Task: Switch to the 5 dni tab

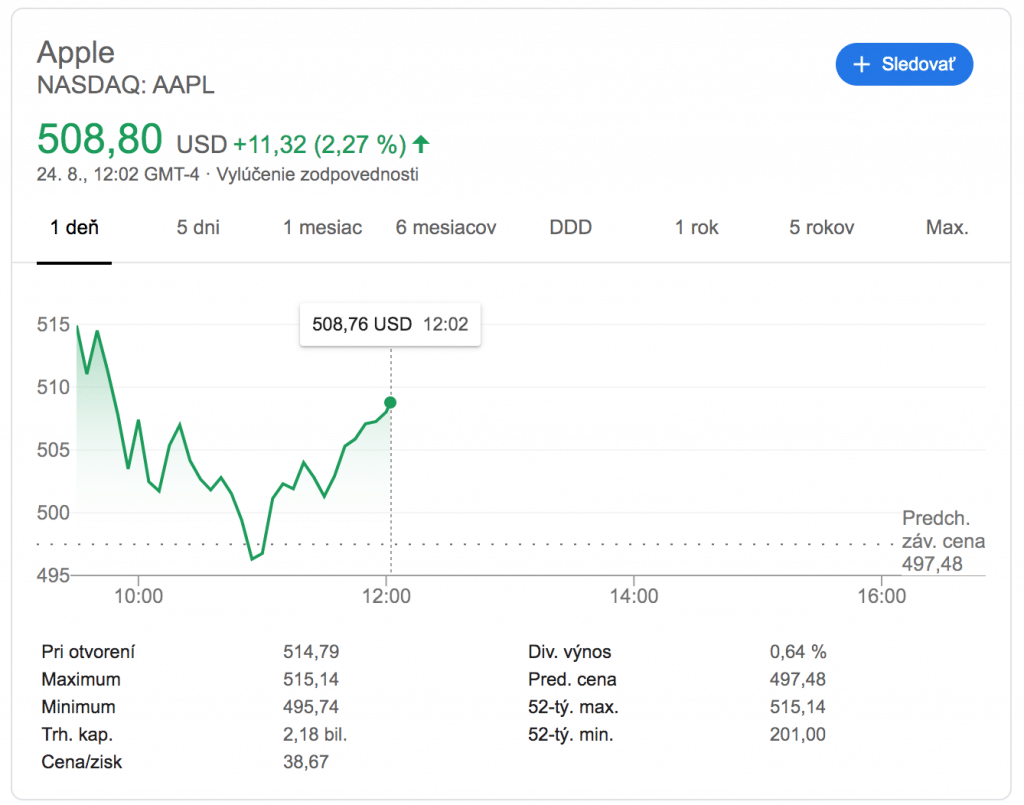Action: [x=198, y=227]
